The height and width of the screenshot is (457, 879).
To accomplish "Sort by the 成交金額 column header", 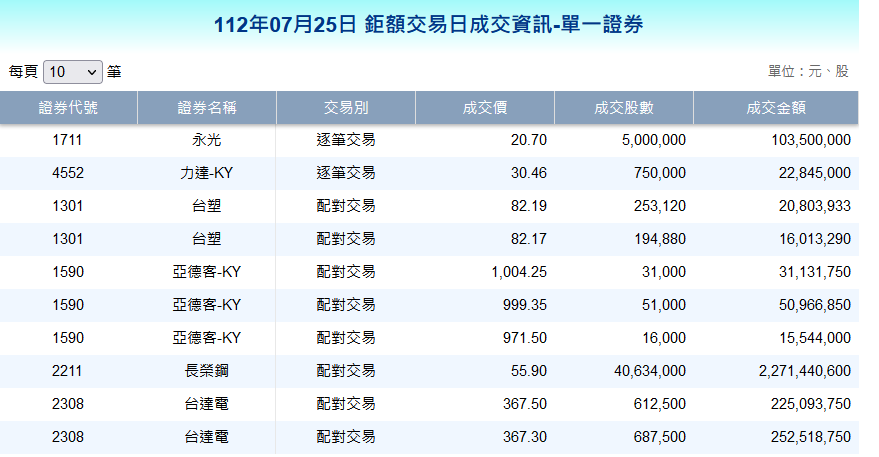I will pos(776,108).
